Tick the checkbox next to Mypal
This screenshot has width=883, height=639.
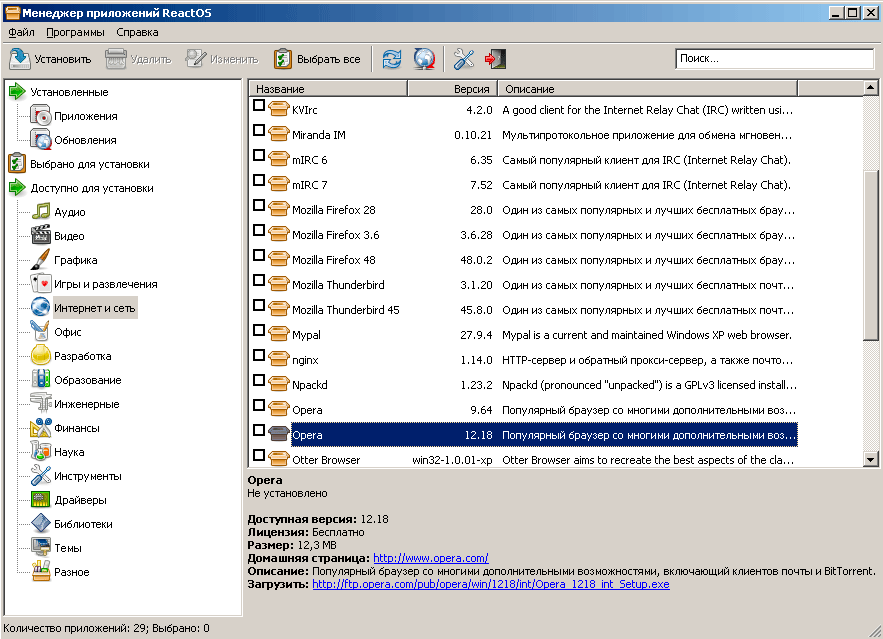point(259,330)
